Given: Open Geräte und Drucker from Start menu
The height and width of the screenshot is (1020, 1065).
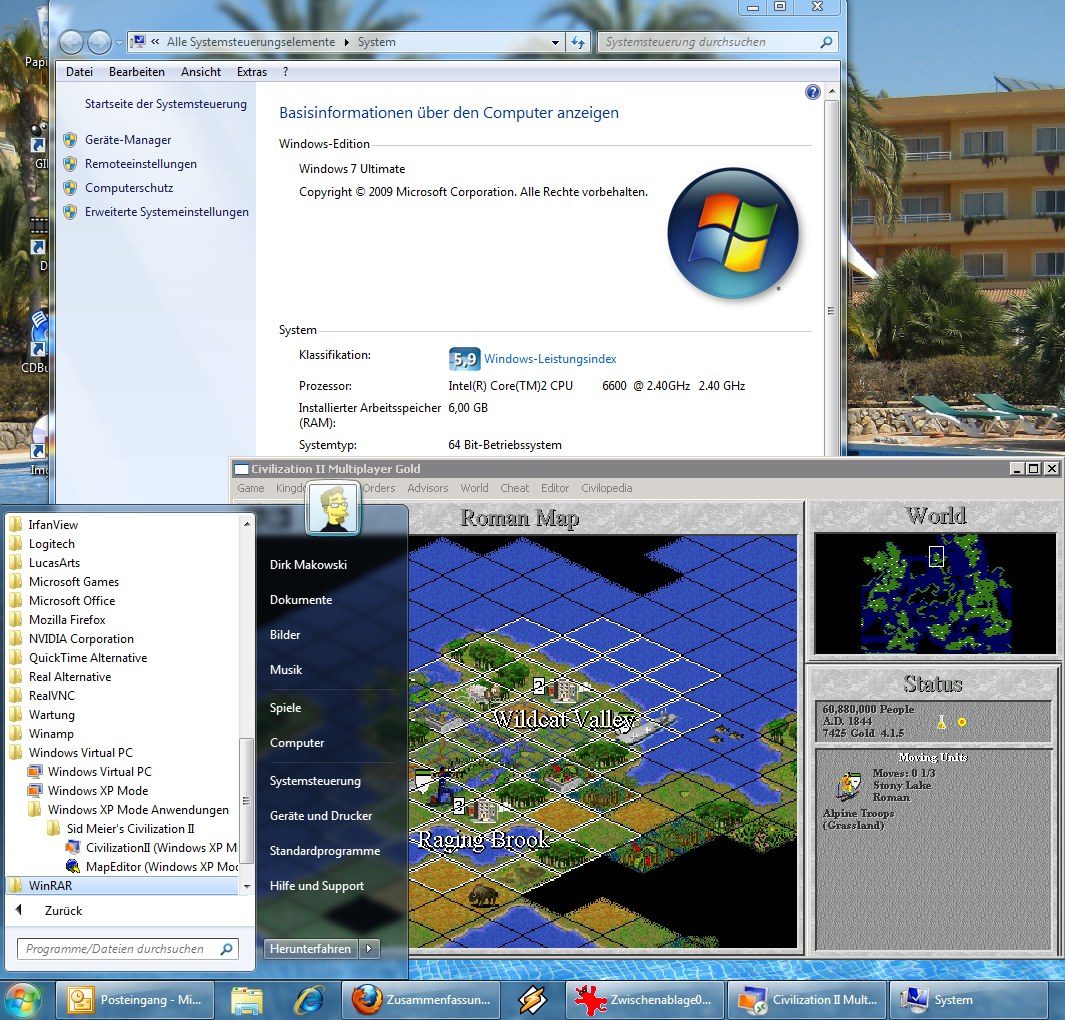Looking at the screenshot, I should [321, 816].
